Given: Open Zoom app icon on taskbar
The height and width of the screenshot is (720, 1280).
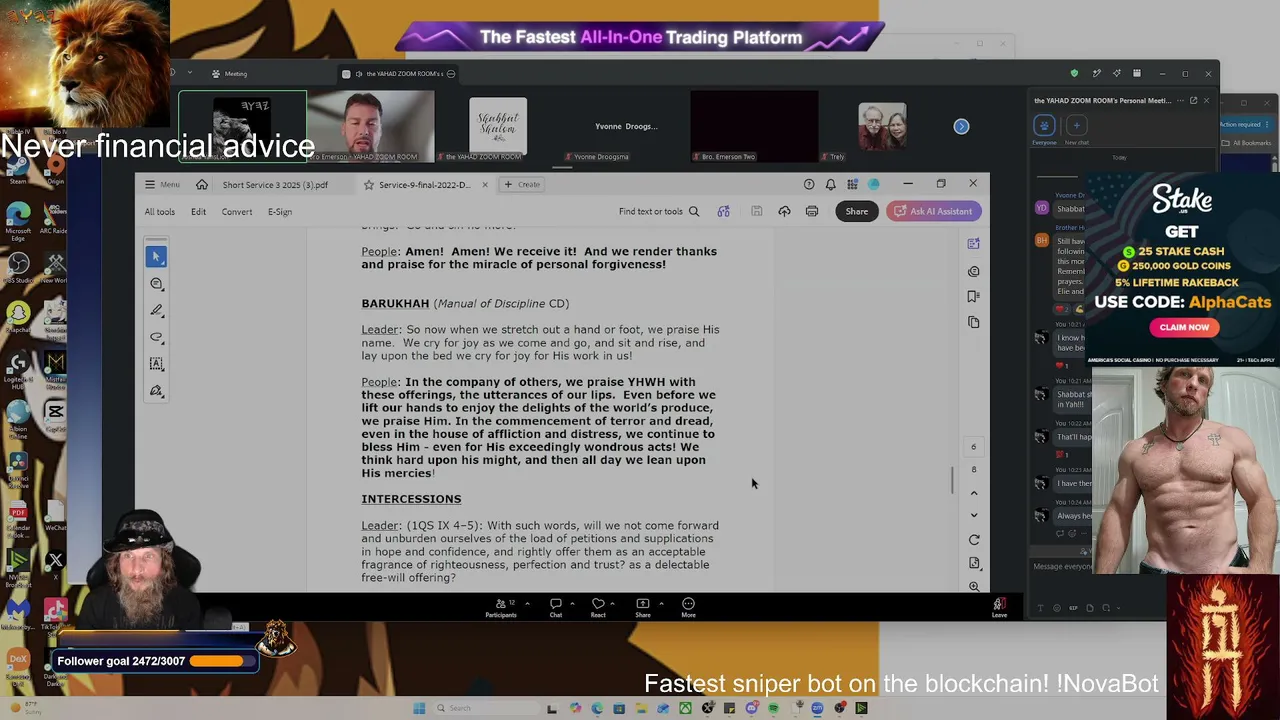Looking at the screenshot, I should pyautogui.click(x=817, y=708).
